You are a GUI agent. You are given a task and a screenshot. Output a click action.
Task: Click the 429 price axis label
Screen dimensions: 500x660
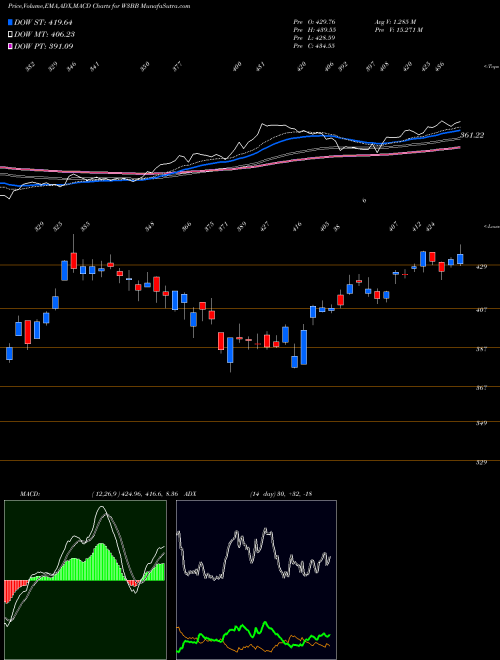(x=481, y=267)
